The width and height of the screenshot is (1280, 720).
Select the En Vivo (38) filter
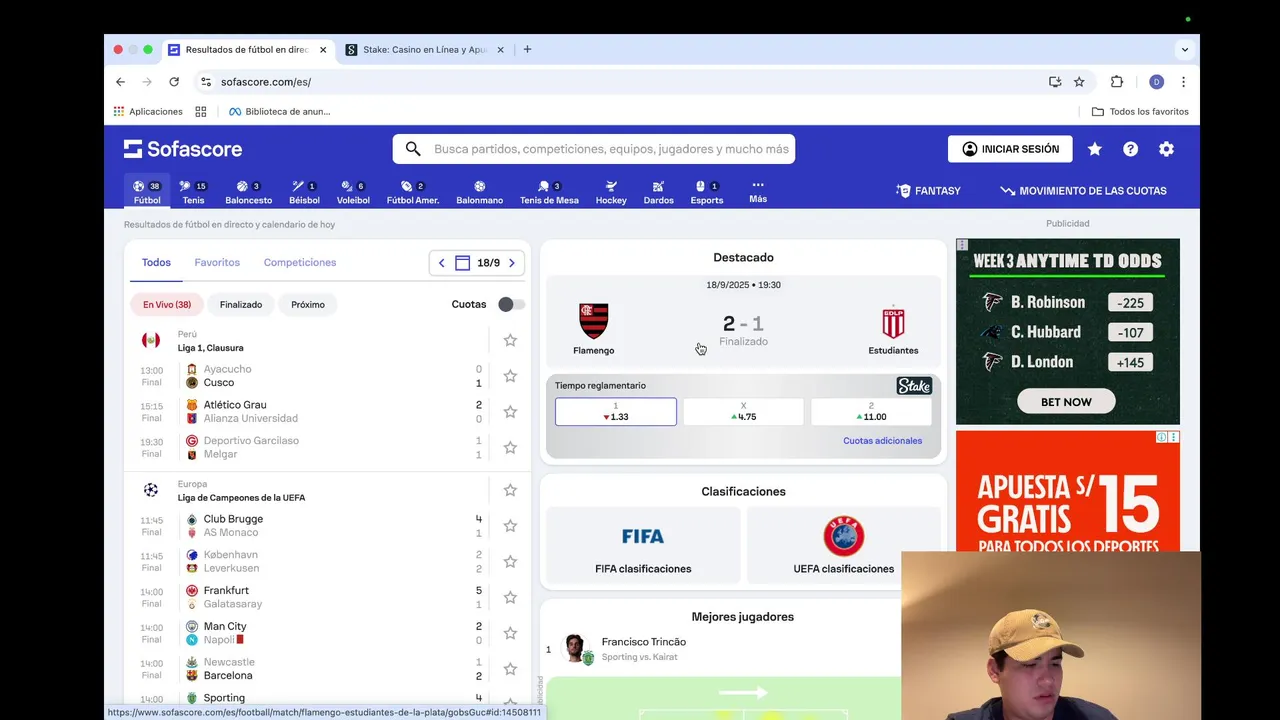(x=167, y=304)
